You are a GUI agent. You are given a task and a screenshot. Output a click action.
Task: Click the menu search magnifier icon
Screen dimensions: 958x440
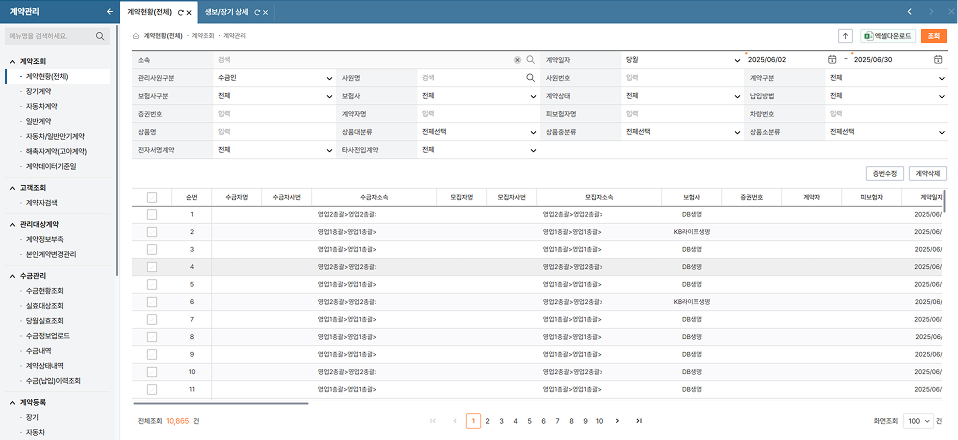[101, 36]
